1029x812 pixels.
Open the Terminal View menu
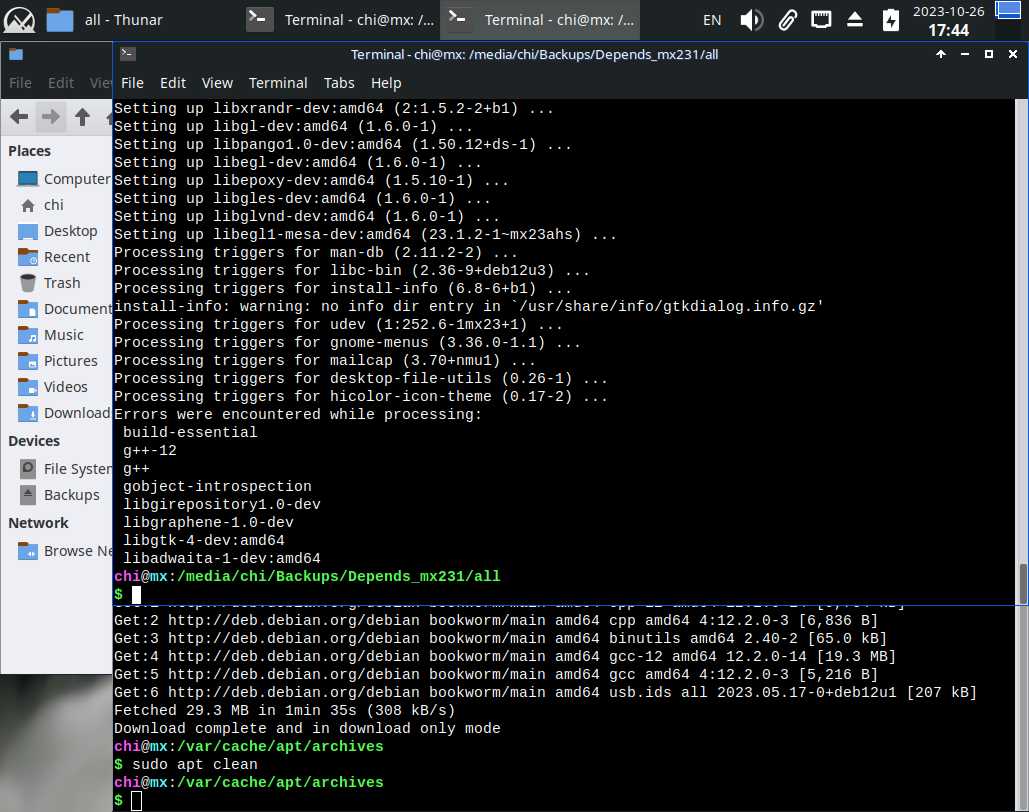pos(217,83)
